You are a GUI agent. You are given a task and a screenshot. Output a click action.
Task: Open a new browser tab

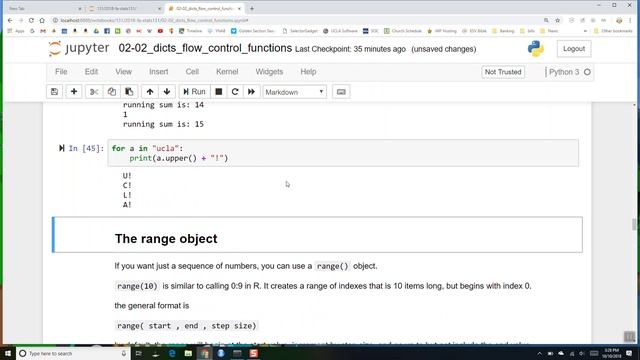252,8
